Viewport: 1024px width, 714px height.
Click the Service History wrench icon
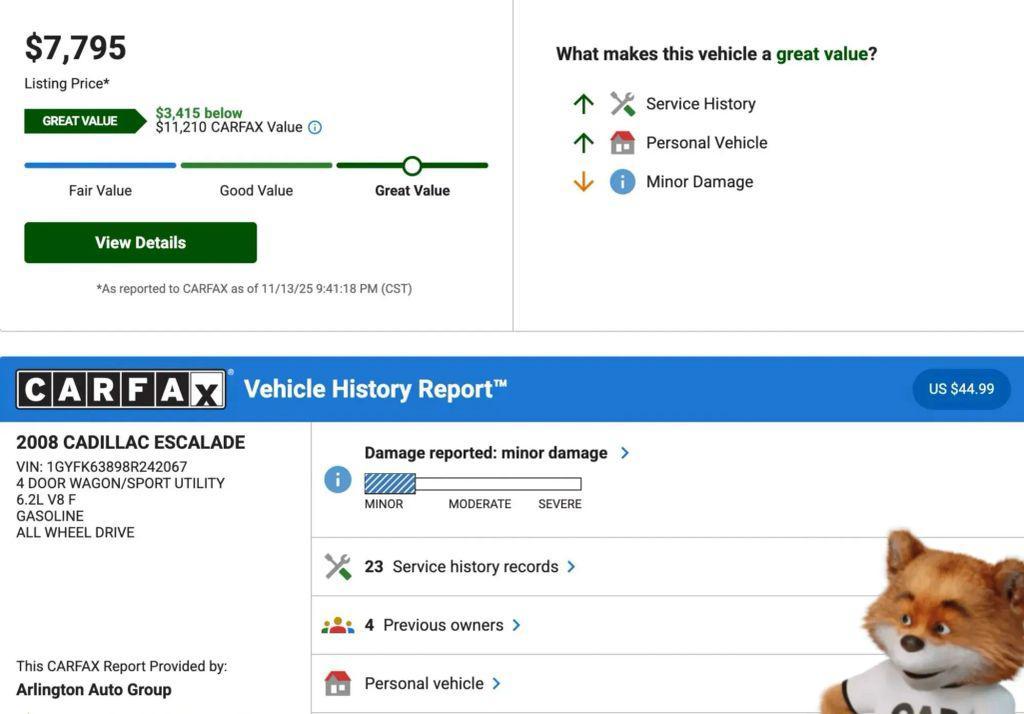tap(622, 104)
